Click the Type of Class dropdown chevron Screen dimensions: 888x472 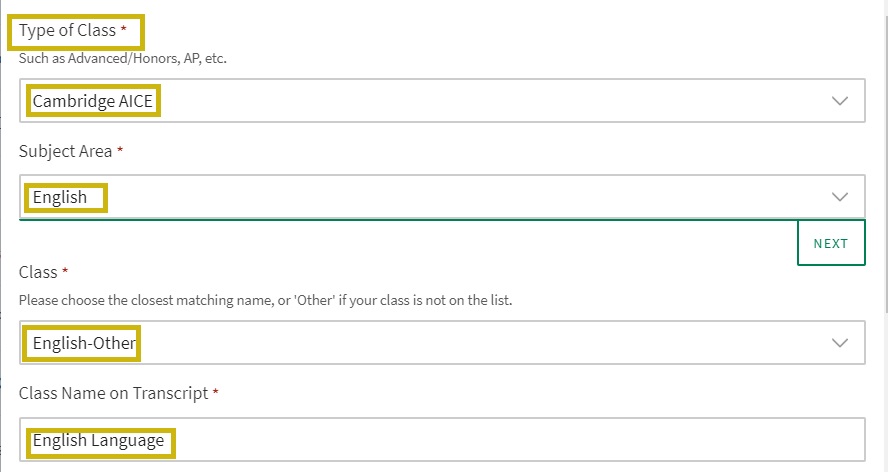(840, 101)
